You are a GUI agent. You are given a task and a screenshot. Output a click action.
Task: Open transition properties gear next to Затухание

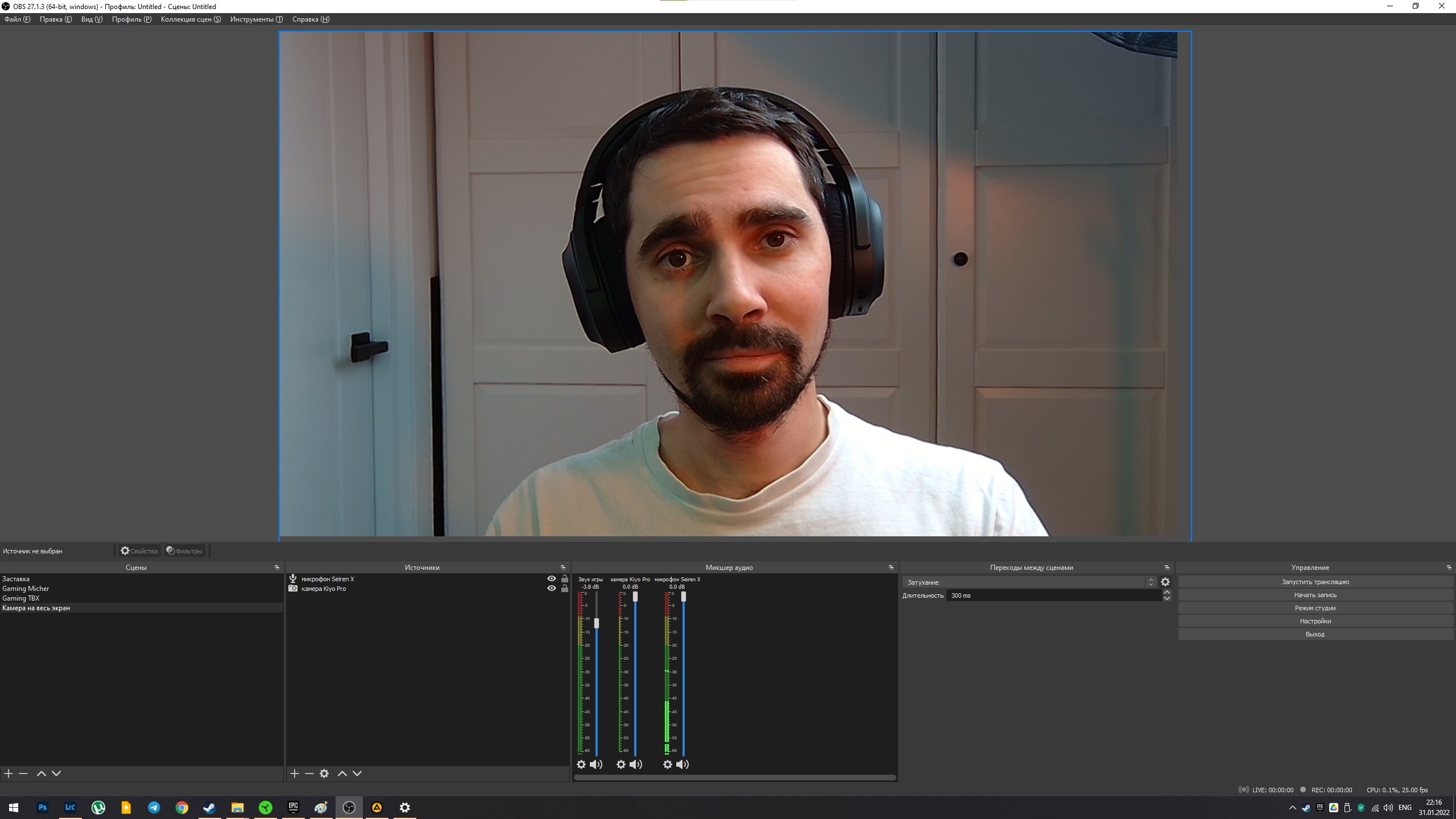(1165, 582)
